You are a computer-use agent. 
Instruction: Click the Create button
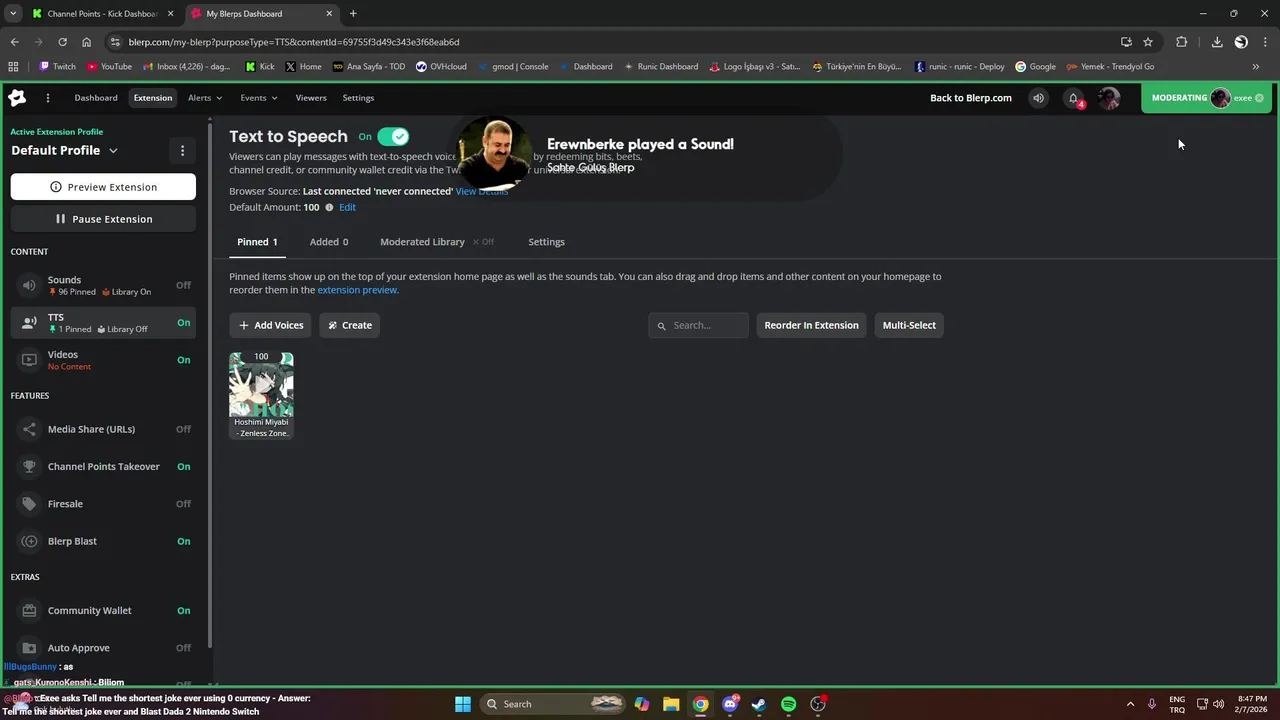(349, 325)
